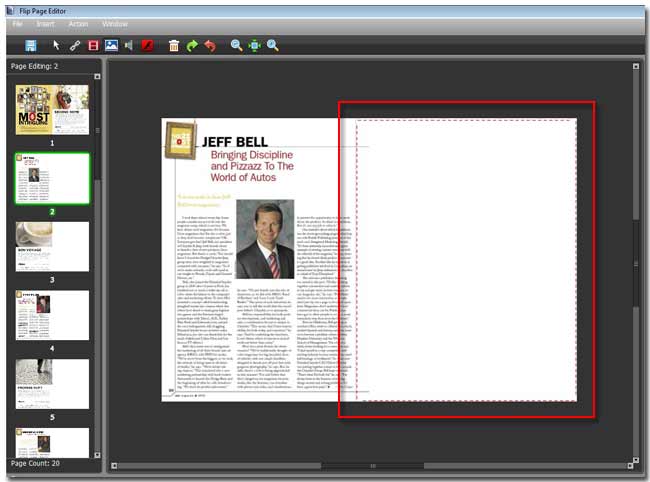Image resolution: width=650 pixels, height=482 pixels.
Task: Click the horizontal scrollbar thumb
Action: pyautogui.click(x=373, y=466)
